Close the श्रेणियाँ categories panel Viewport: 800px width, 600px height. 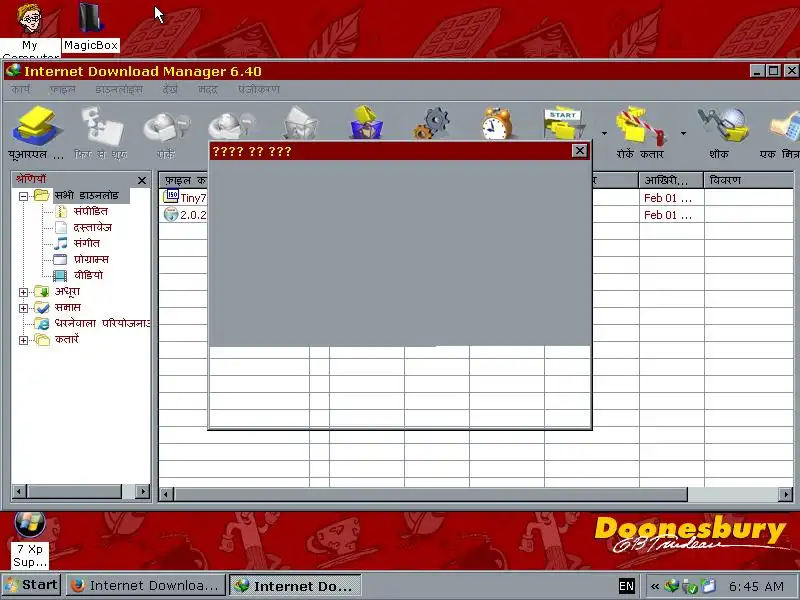pos(142,181)
